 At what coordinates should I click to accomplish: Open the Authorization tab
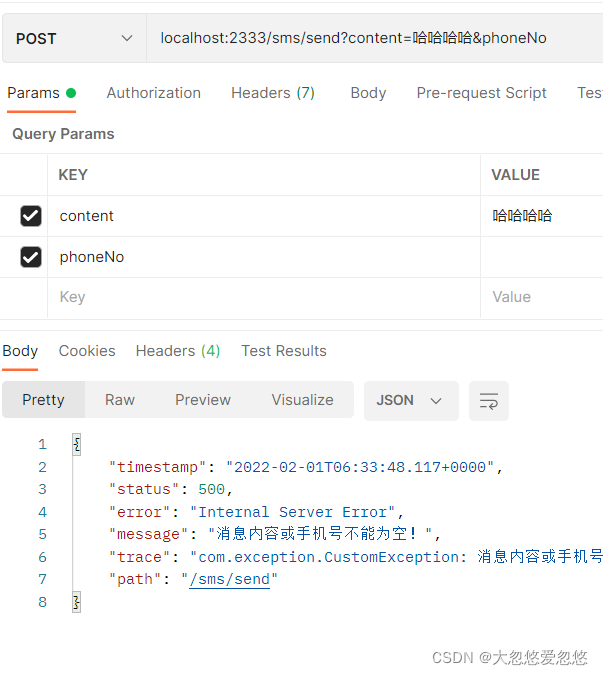pos(154,93)
